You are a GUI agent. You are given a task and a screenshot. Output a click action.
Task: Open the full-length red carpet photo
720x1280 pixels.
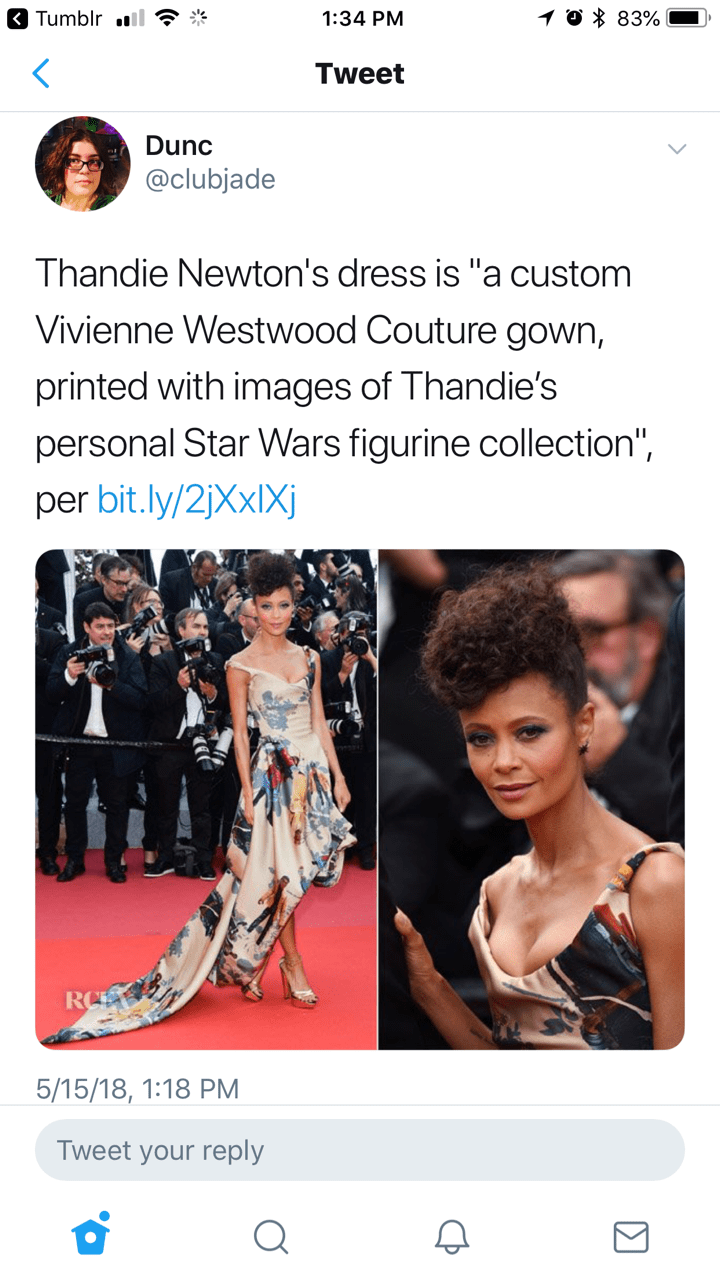click(206, 799)
